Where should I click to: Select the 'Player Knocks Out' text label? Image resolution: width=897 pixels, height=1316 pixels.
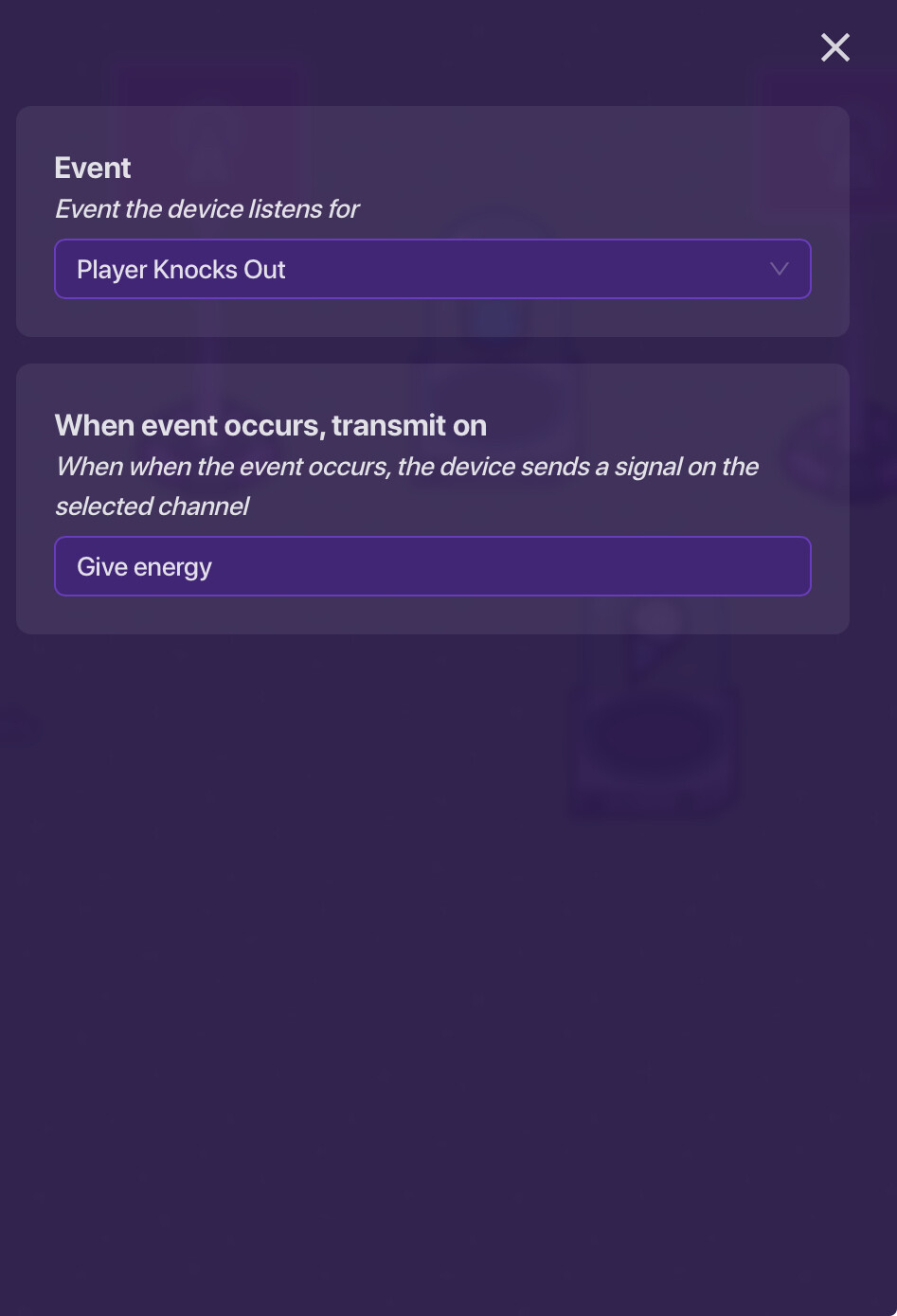pyautogui.click(x=181, y=270)
